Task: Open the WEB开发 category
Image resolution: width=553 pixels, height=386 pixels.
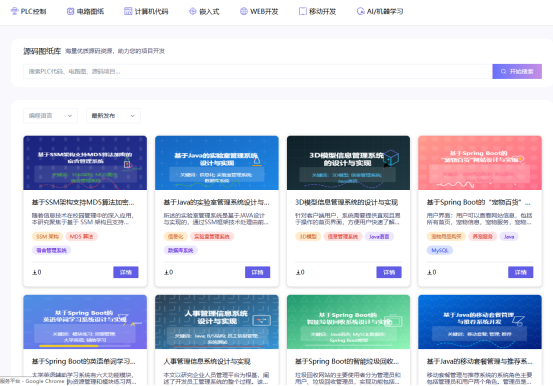Action: [259, 11]
